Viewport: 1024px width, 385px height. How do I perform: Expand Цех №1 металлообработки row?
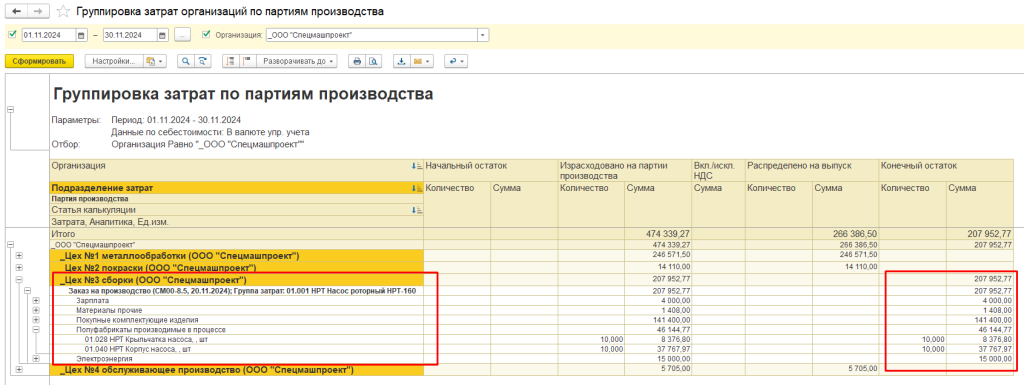(x=18, y=255)
